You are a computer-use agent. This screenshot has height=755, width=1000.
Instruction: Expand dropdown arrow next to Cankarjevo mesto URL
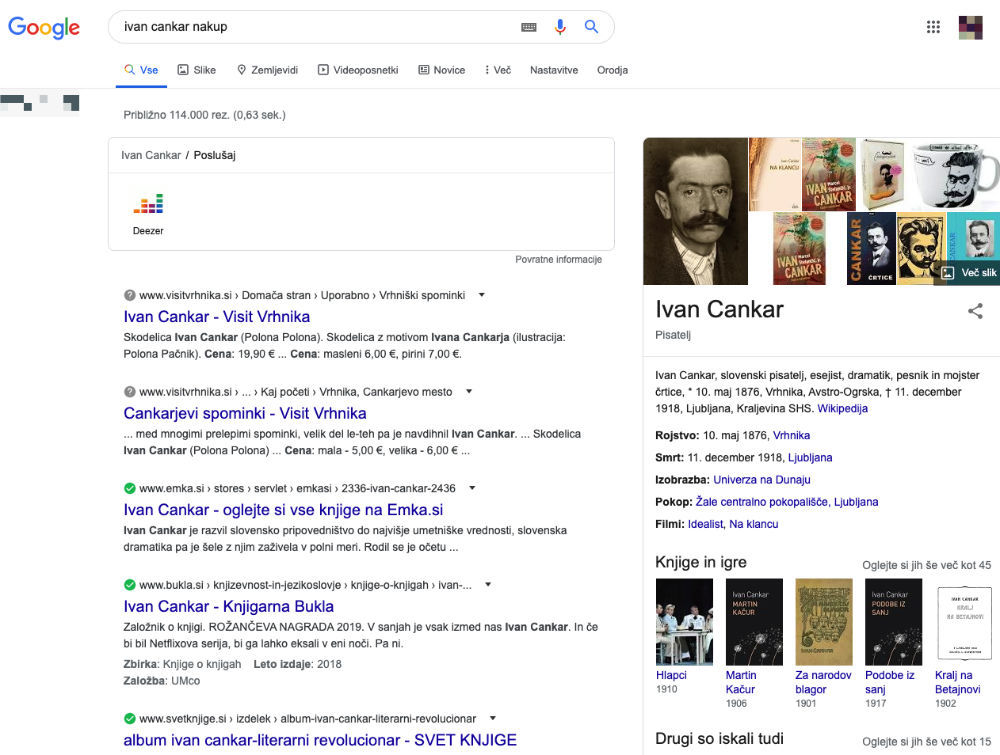pyautogui.click(x=469, y=392)
